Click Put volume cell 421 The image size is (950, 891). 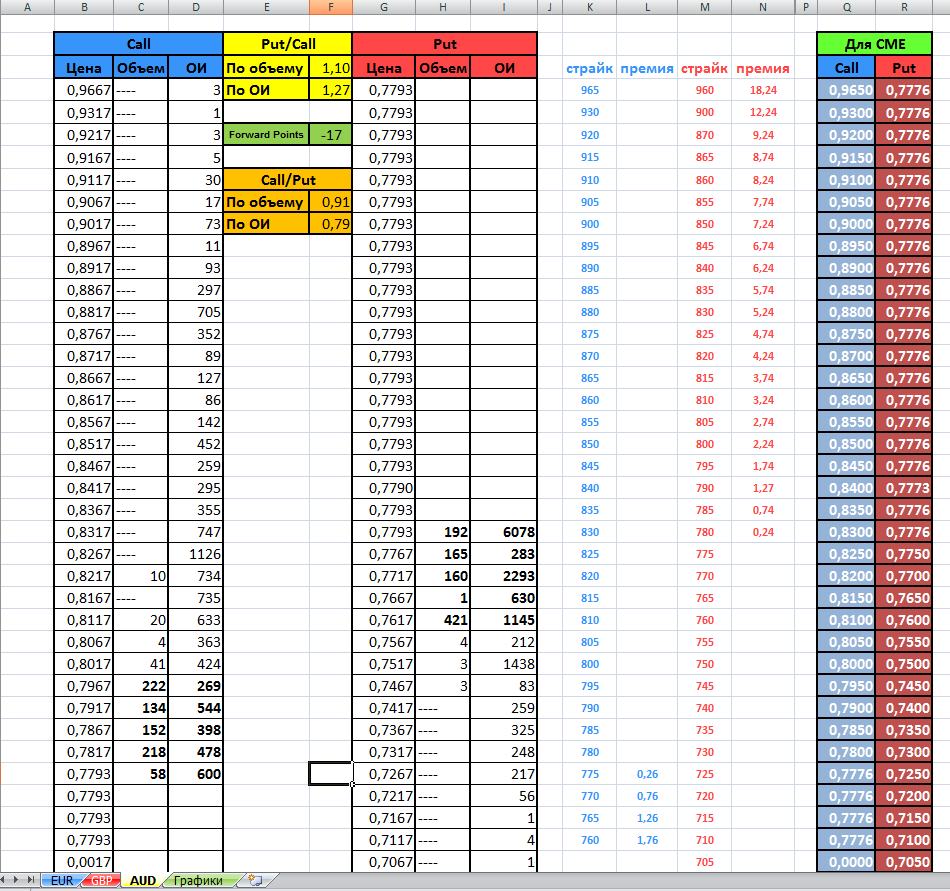click(442, 620)
